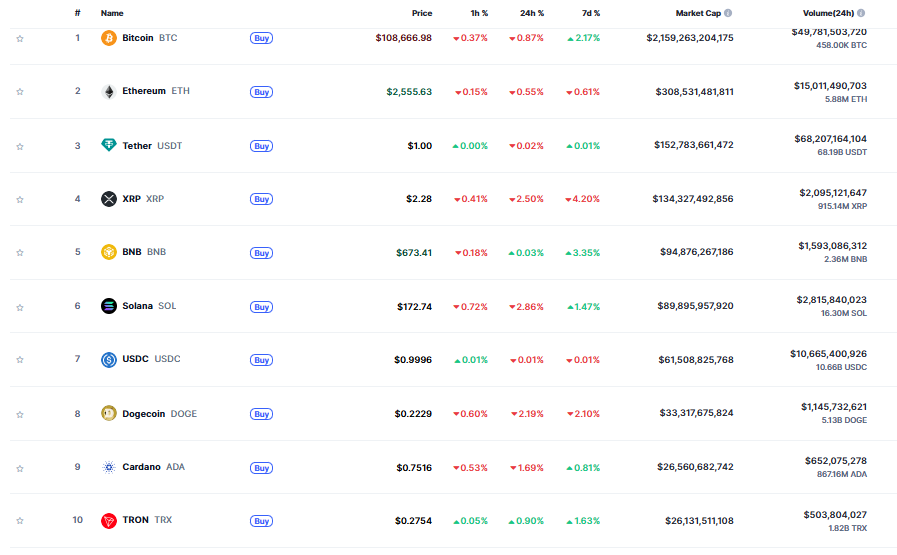Click TRON market cap $26,131,511,108
Image resolution: width=897 pixels, height=555 pixels.
[699, 521]
